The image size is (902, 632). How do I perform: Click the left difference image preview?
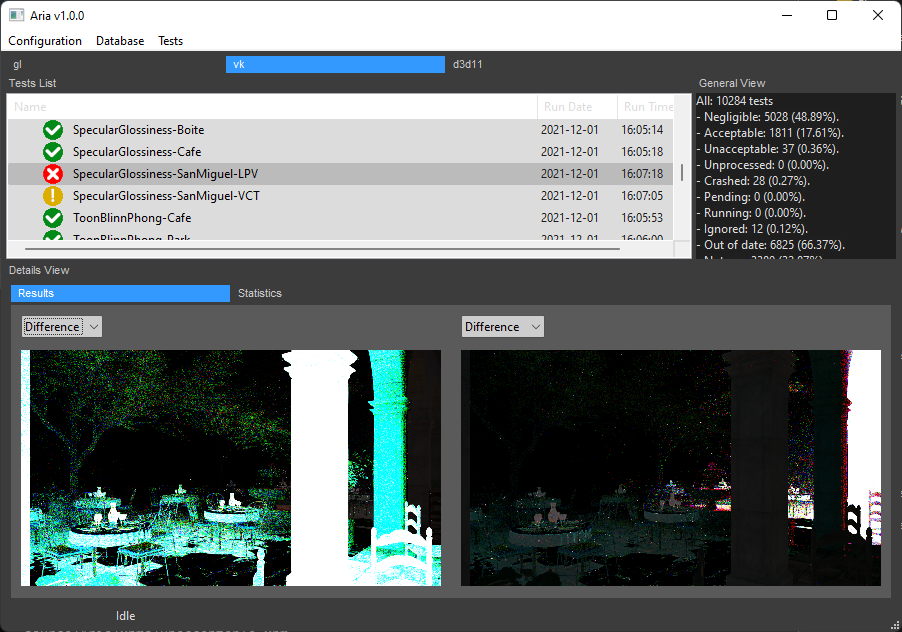point(231,468)
